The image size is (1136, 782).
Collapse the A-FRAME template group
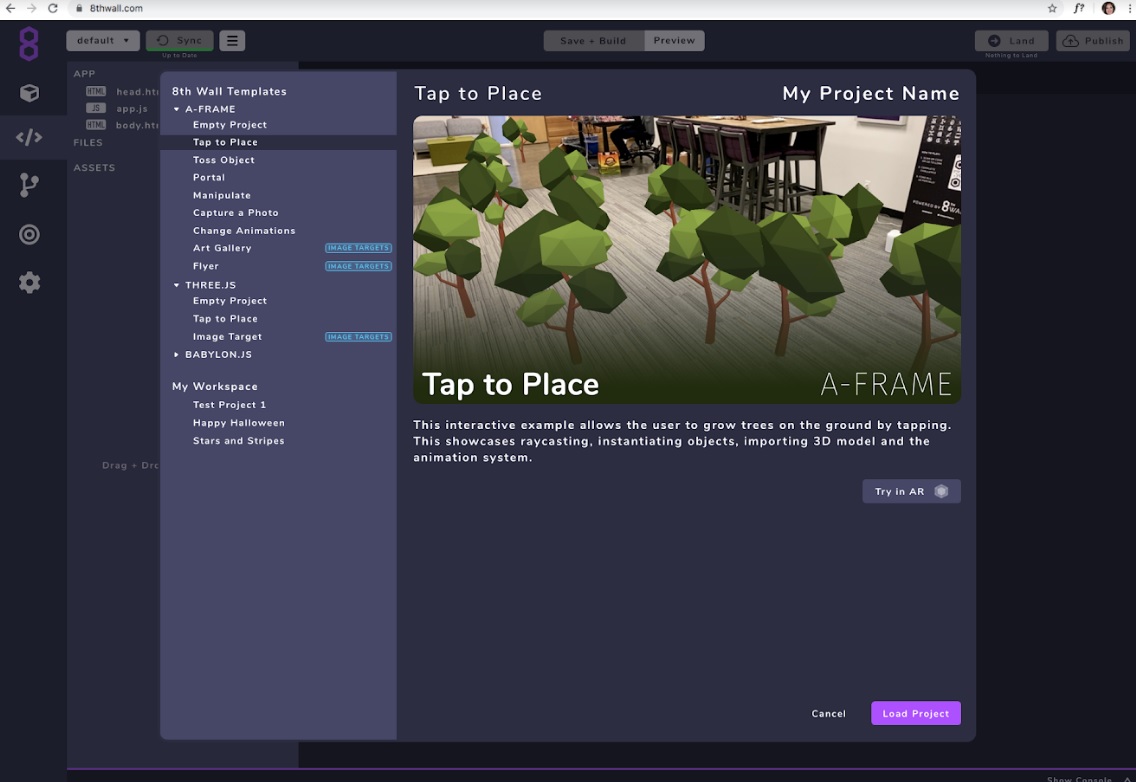pos(176,109)
